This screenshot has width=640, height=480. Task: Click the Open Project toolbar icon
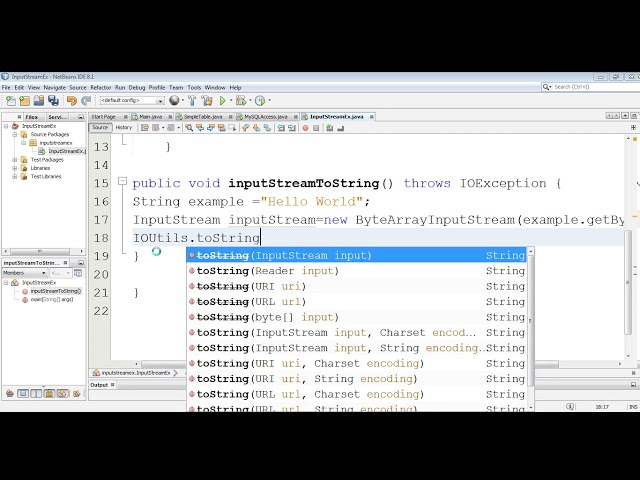(x=39, y=100)
